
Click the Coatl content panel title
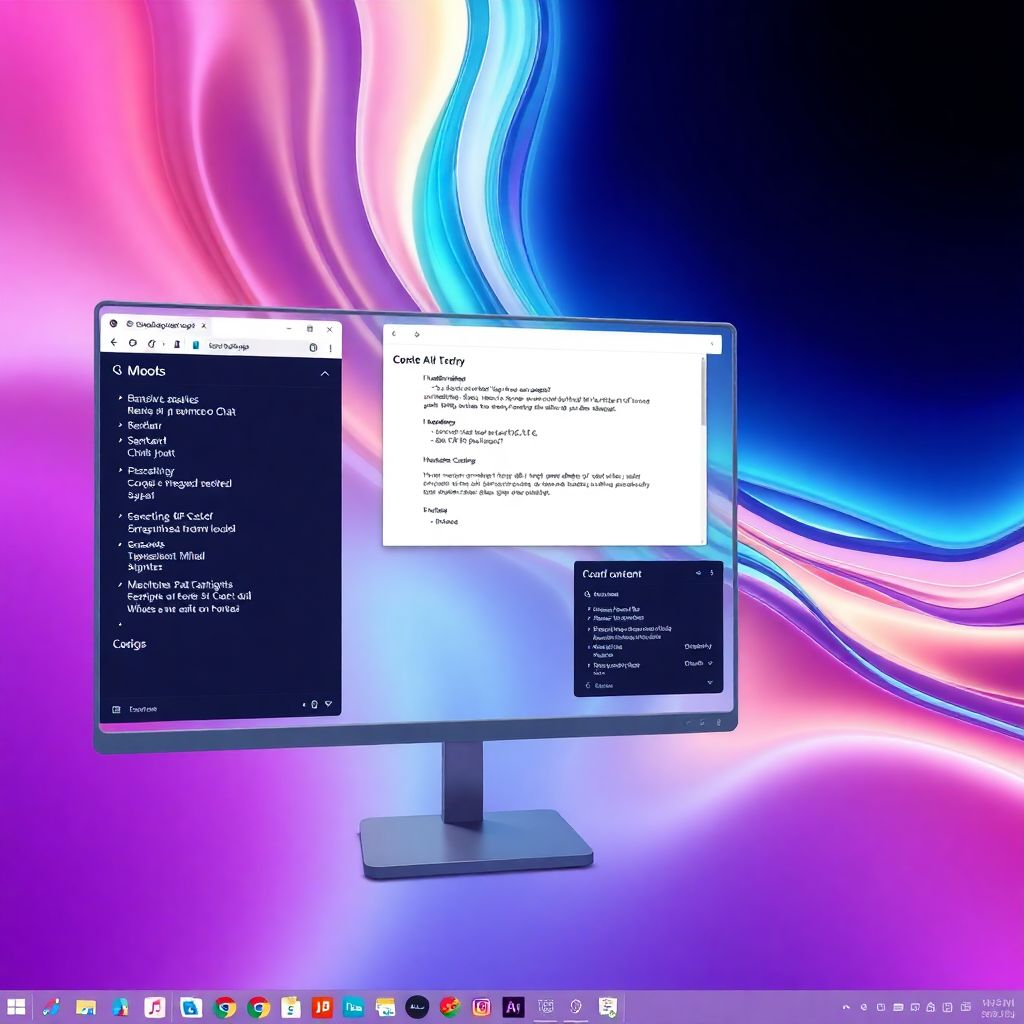(x=612, y=574)
